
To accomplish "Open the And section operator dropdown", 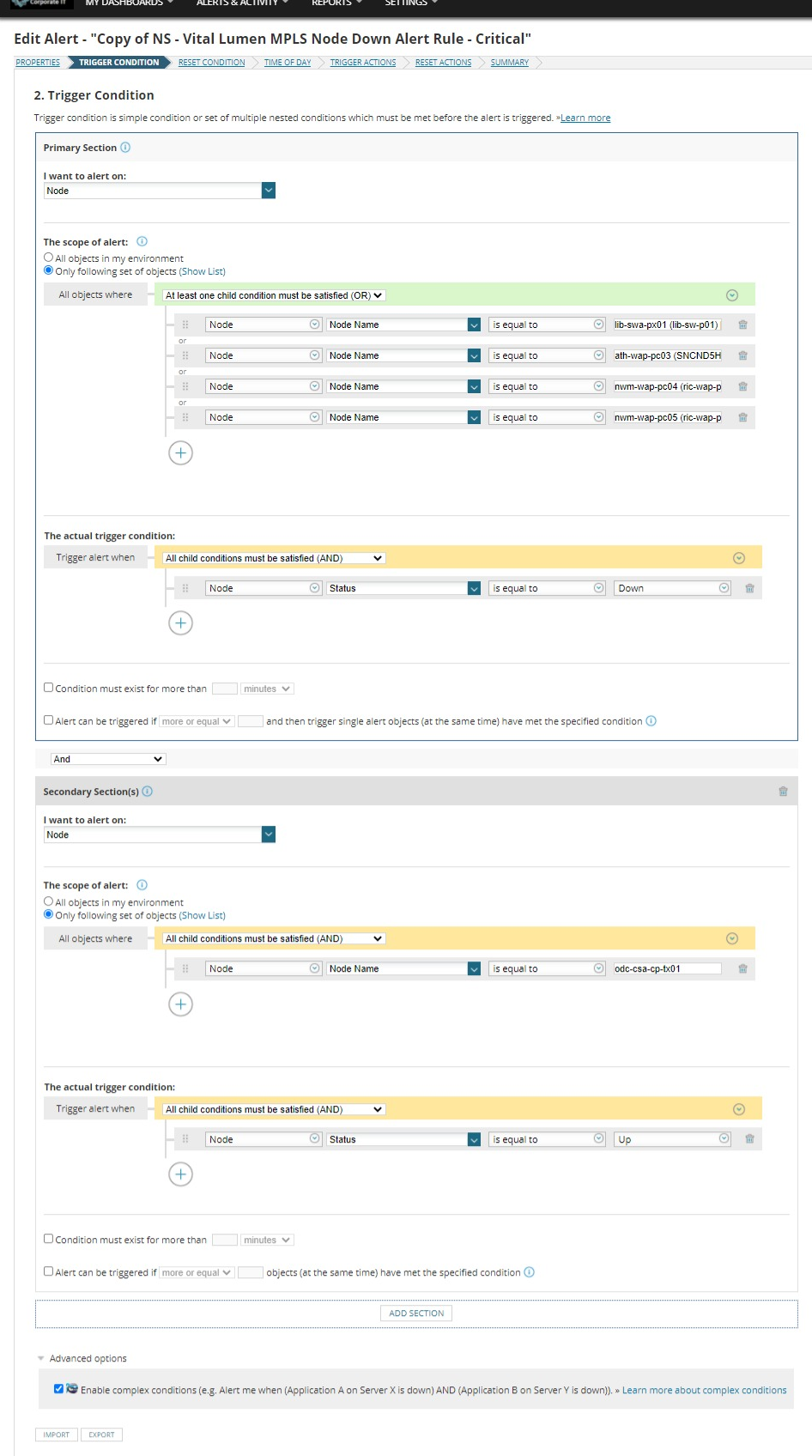I will point(108,759).
